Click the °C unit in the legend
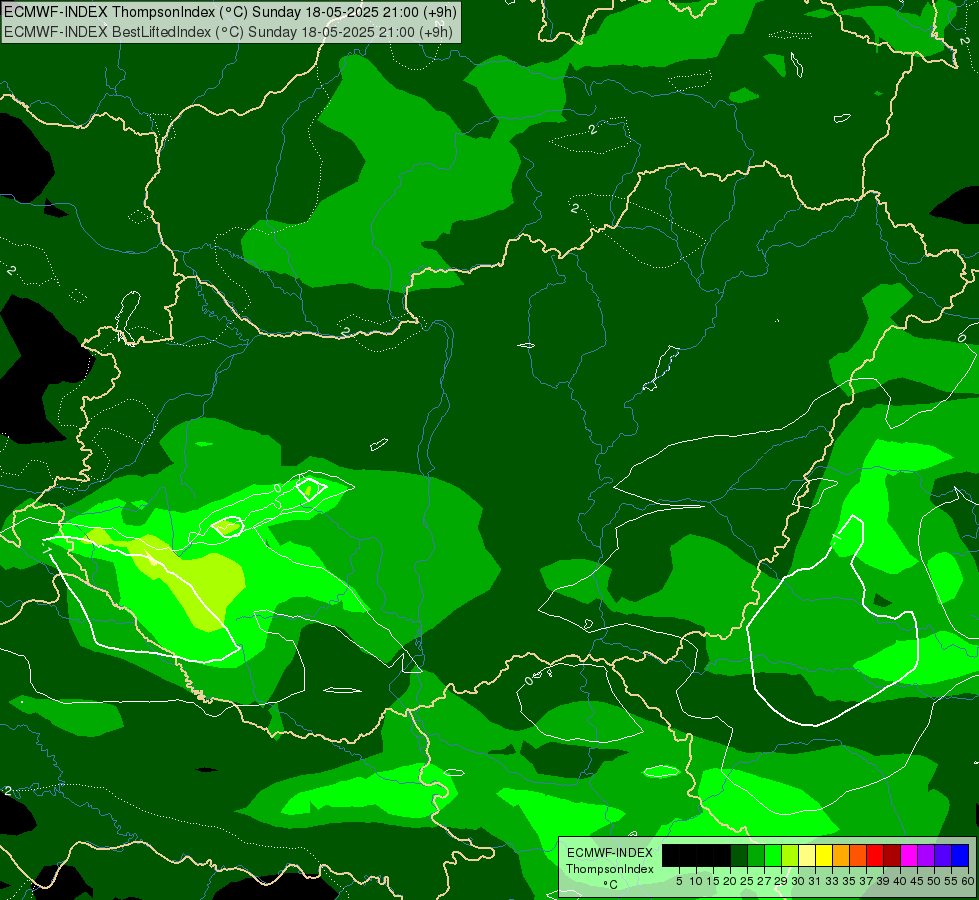 click(610, 885)
